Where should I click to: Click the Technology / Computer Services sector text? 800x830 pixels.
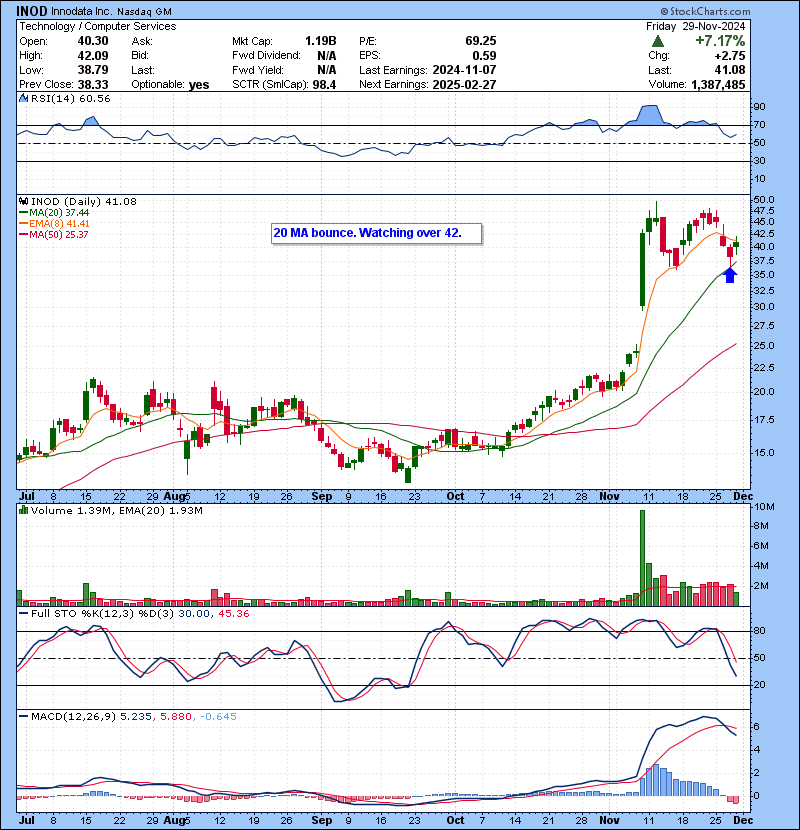click(98, 26)
